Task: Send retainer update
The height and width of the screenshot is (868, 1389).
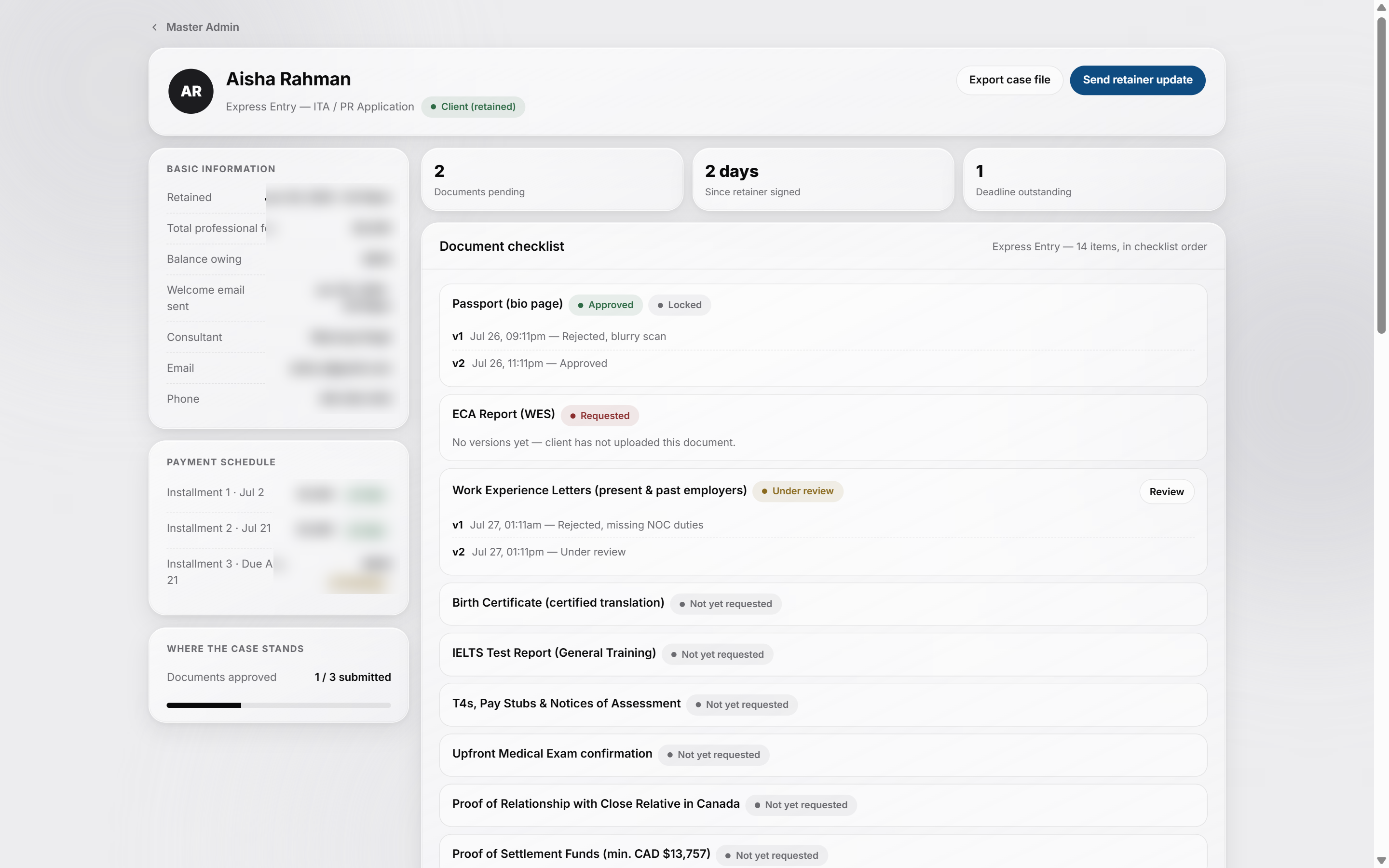Action: (x=1137, y=80)
